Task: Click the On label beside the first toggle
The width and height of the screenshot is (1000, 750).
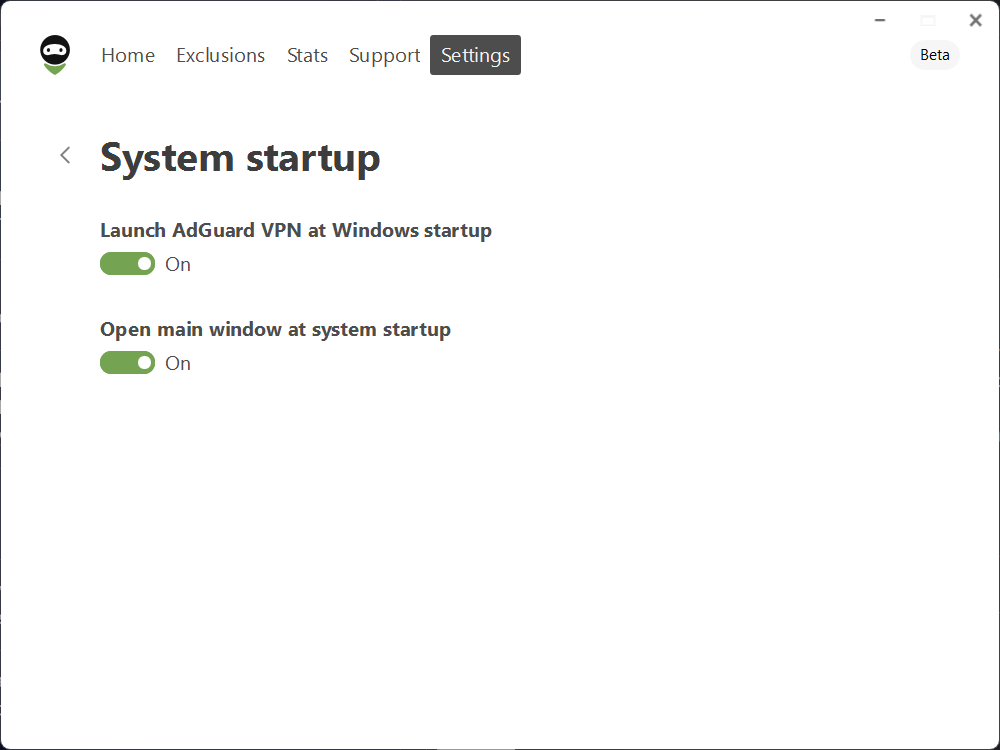Action: (178, 264)
